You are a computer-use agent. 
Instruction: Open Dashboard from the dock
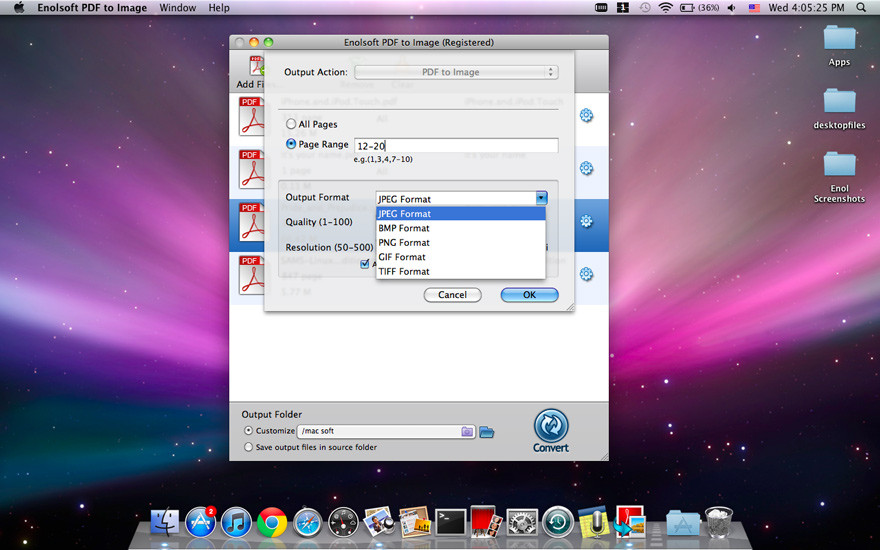tap(343, 522)
